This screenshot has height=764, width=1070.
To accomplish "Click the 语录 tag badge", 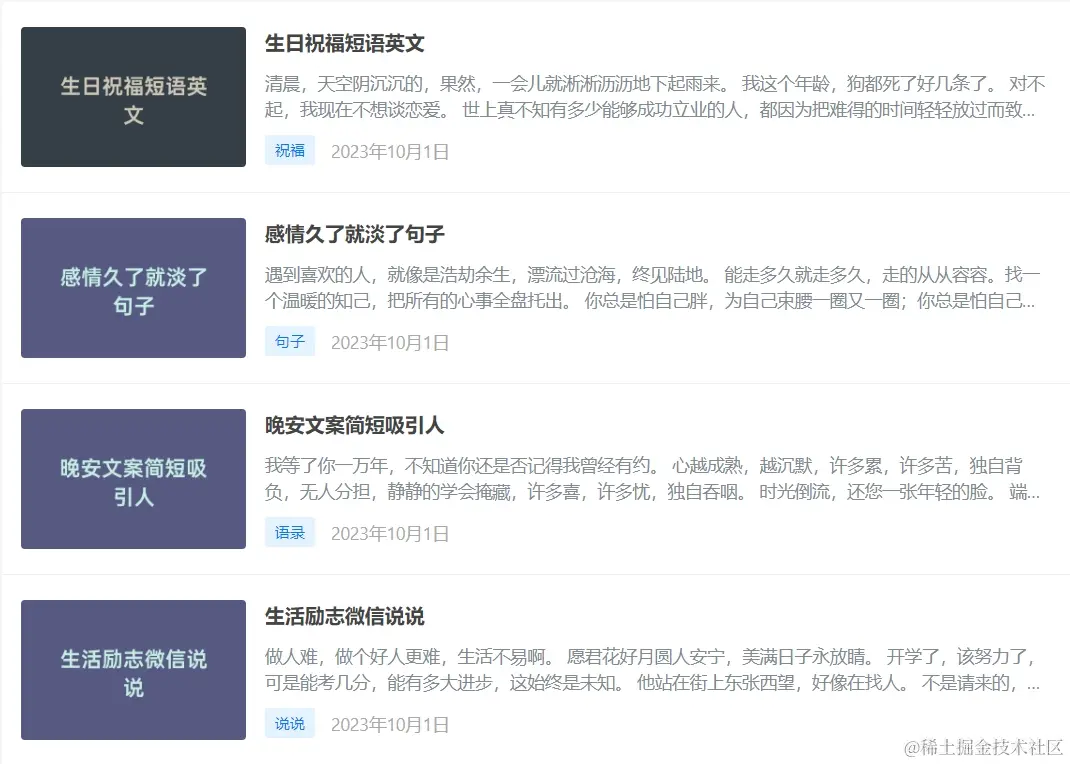I will click(290, 532).
